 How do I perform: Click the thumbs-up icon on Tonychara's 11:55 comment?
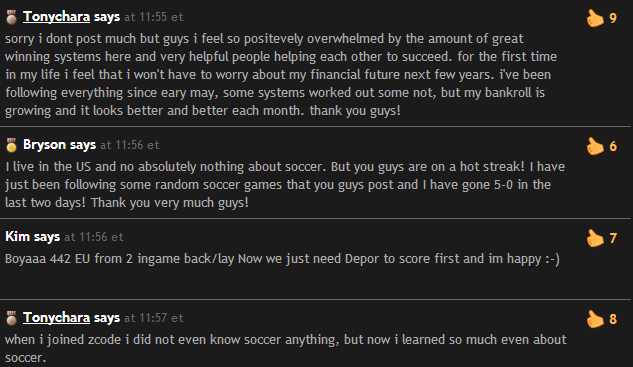(595, 18)
